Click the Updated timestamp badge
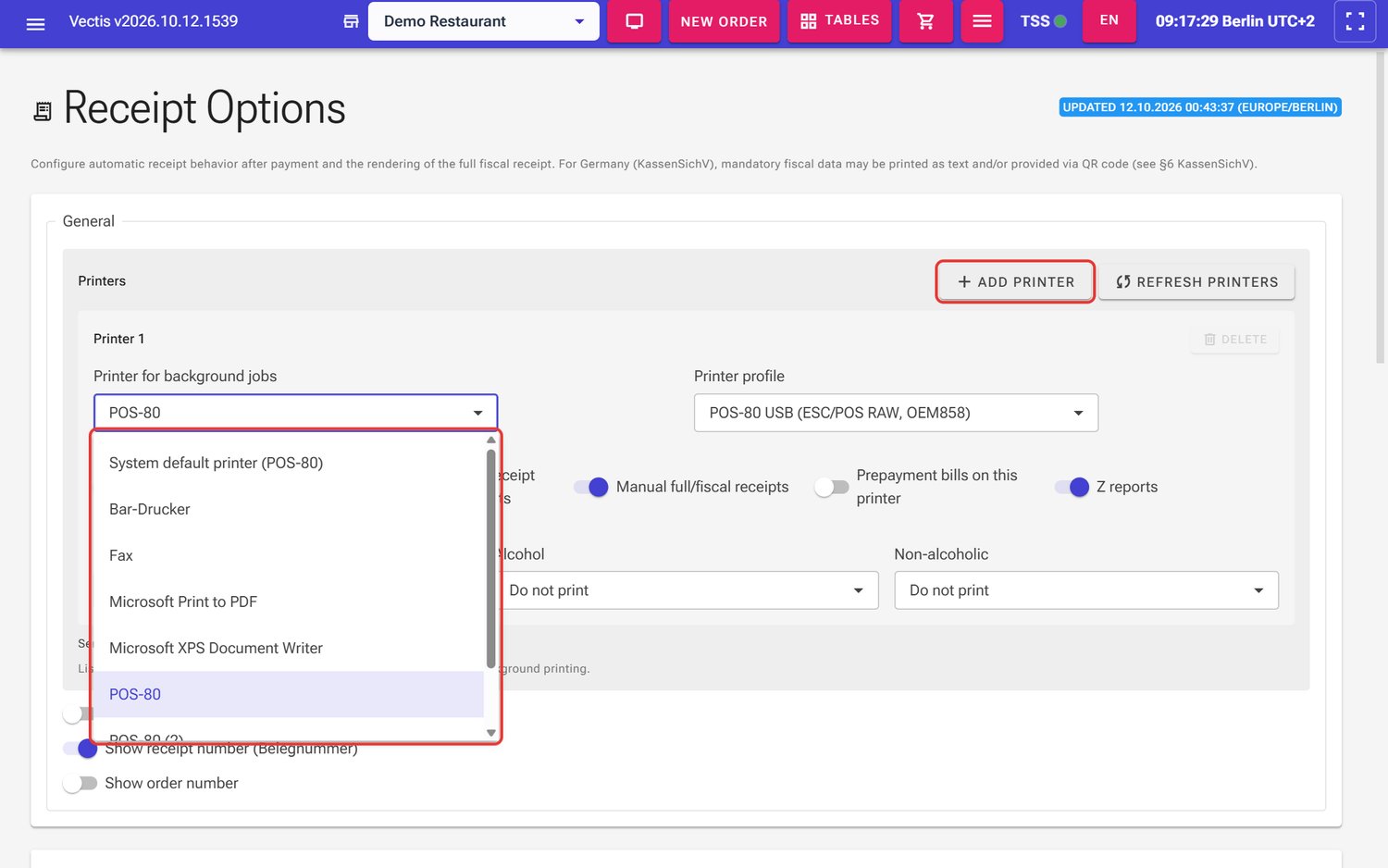Viewport: 1388px width, 868px height. tap(1200, 107)
